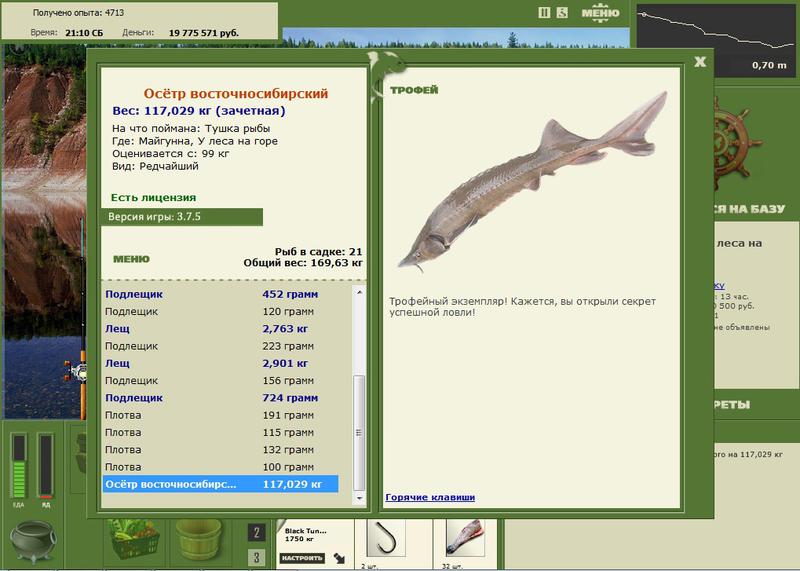Open the food basket with vegetables

(134, 539)
